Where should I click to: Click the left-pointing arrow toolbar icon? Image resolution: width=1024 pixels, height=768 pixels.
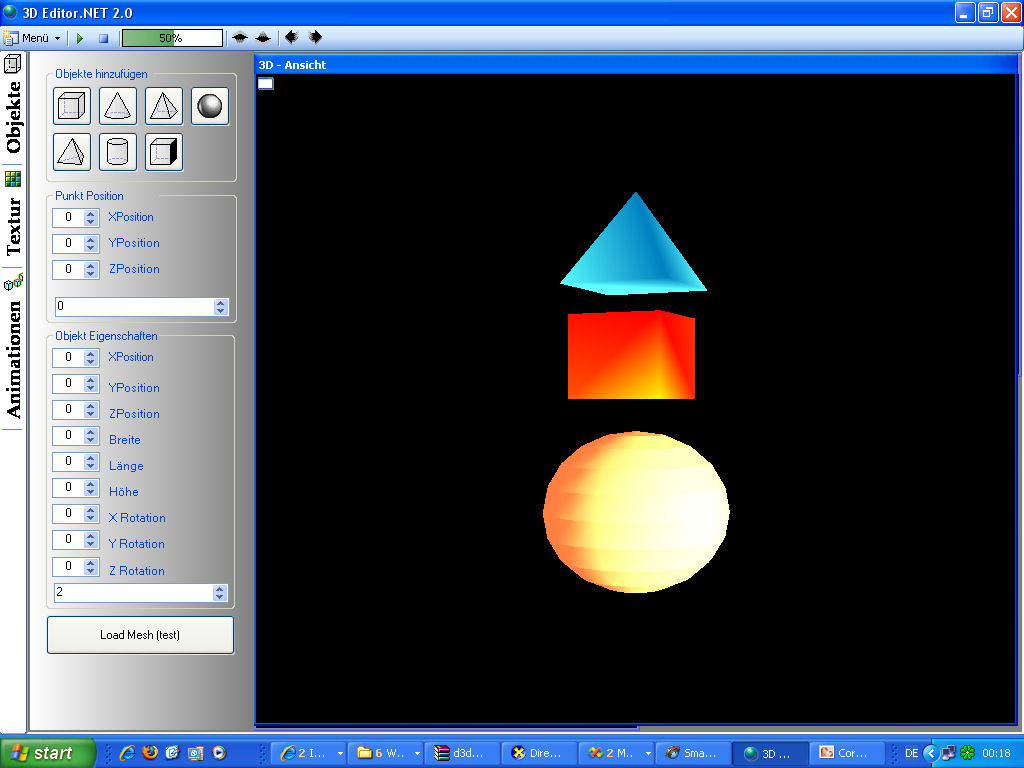click(291, 37)
